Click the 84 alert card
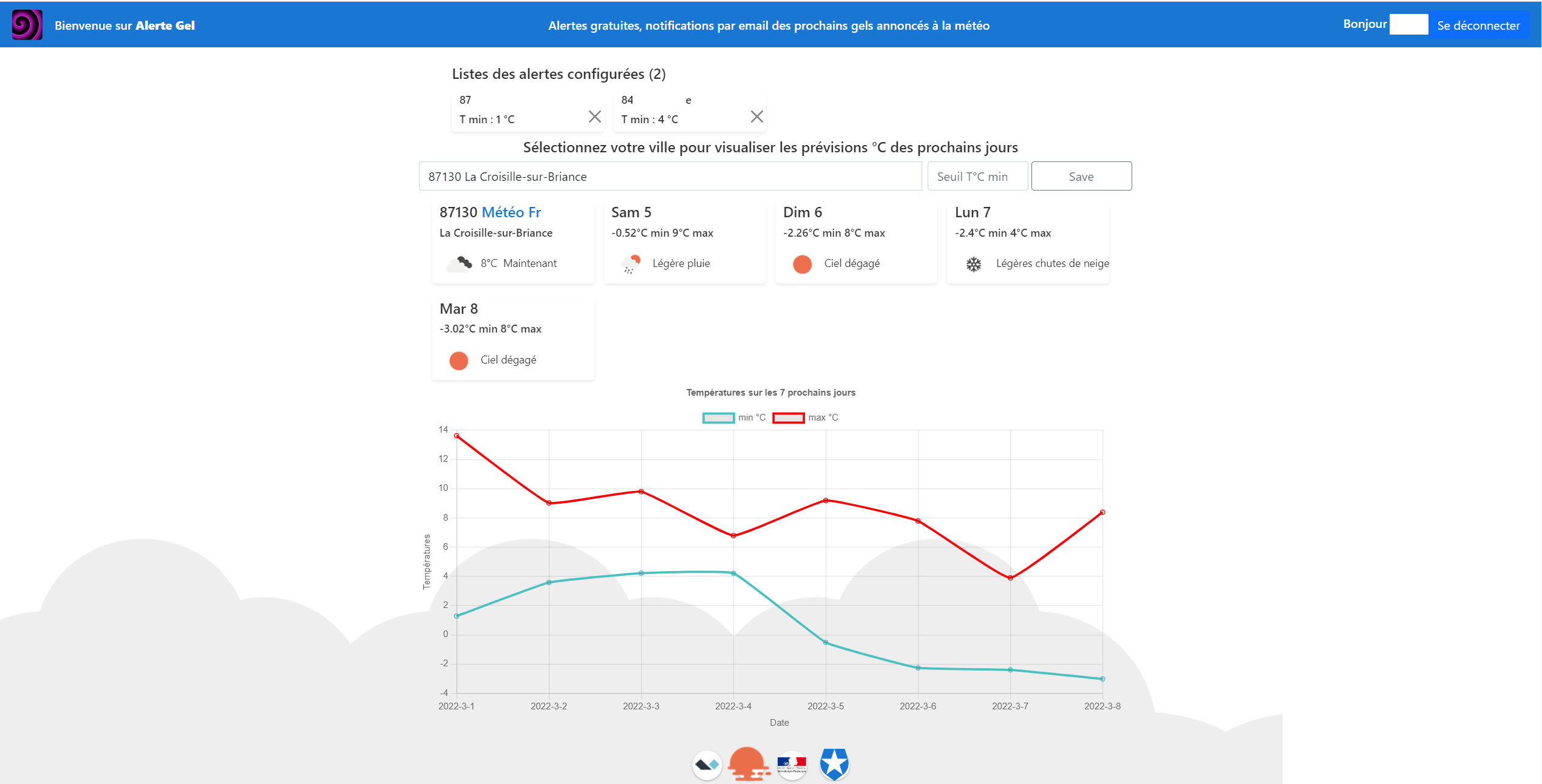The width and height of the screenshot is (1542, 784). coord(689,111)
